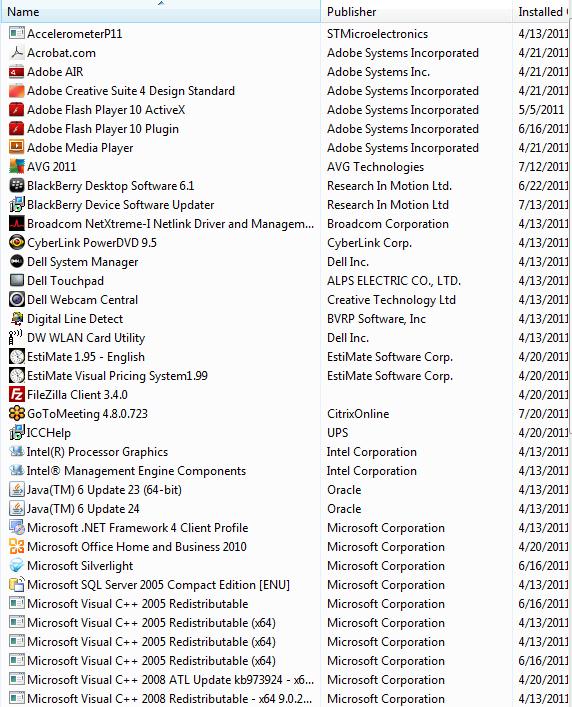The image size is (572, 707).
Task: Click Microsoft Office Home and Business 2010 icon
Action: pyautogui.click(x=17, y=546)
